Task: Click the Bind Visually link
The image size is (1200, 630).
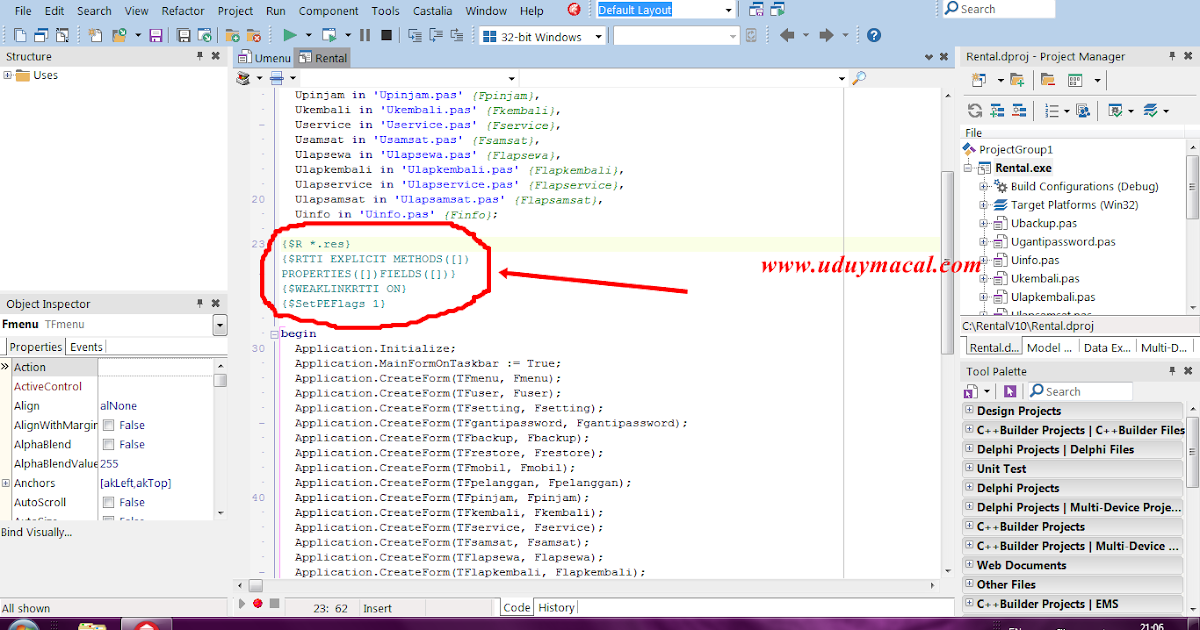Action: pos(37,532)
